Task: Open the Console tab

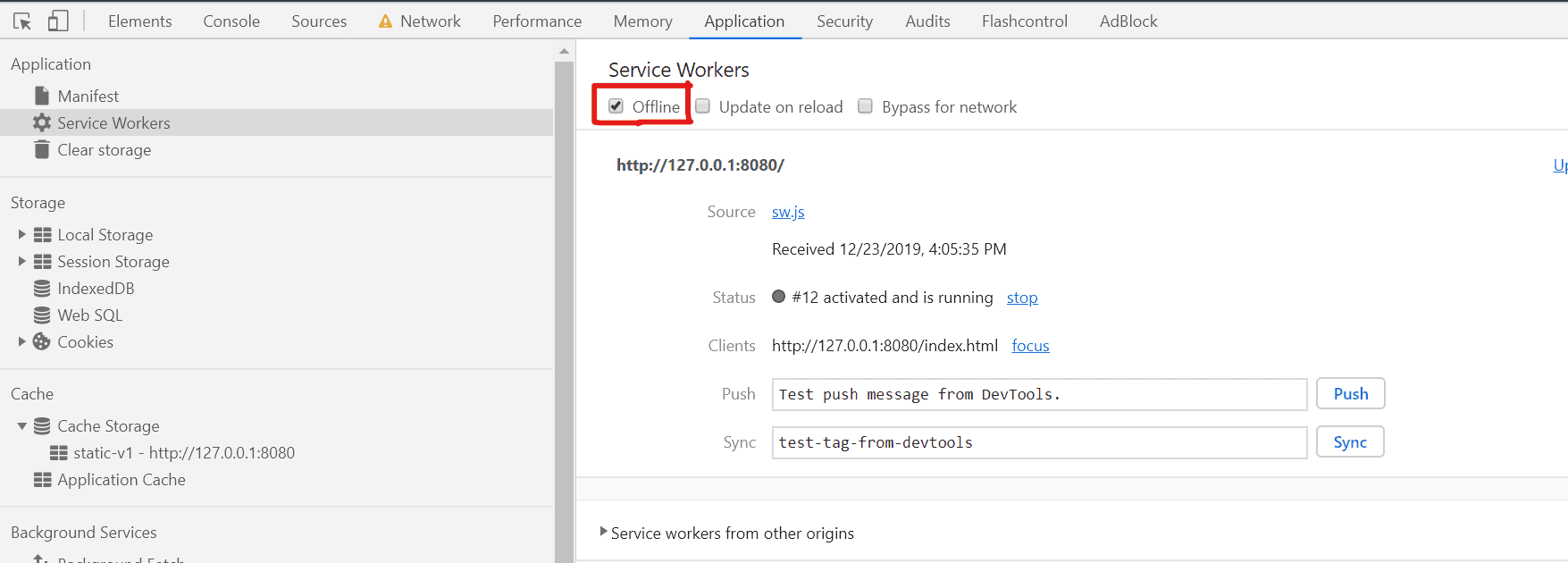Action: [x=231, y=21]
